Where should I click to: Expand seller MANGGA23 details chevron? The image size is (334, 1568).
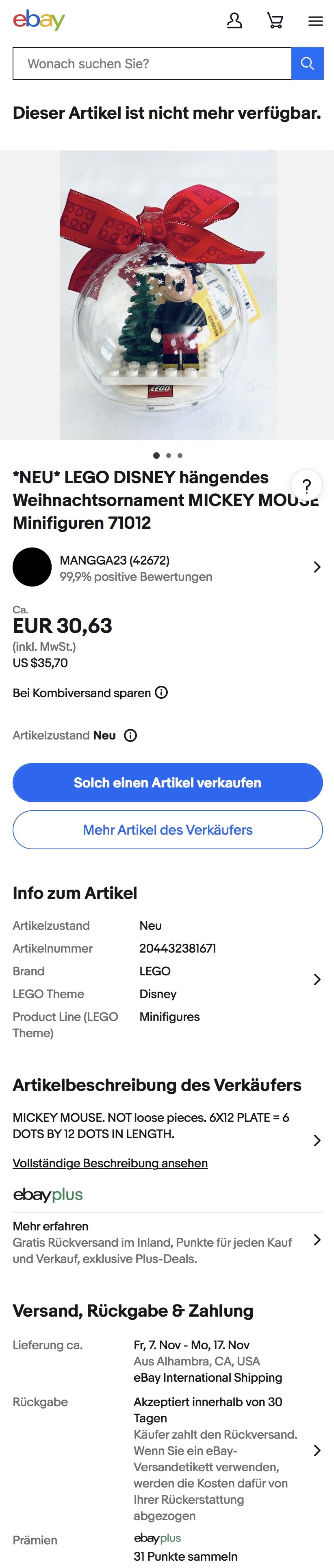point(317,567)
